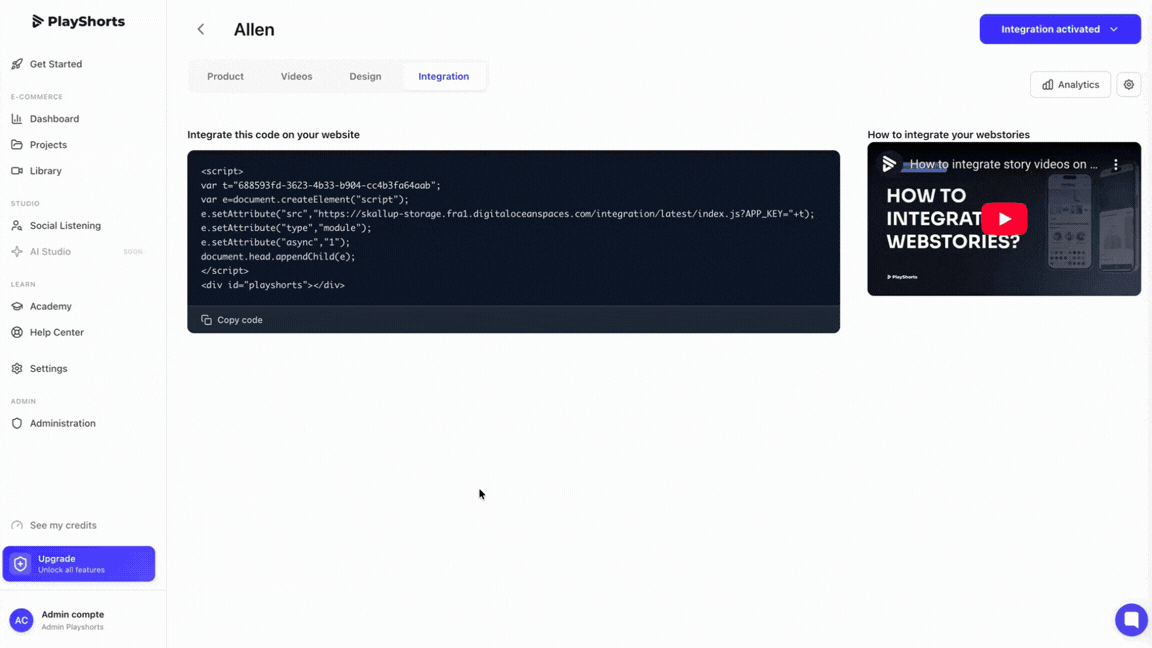Image resolution: width=1152 pixels, height=648 pixels.
Task: Click the PlayShorts logo
Action: pyautogui.click(x=79, y=21)
